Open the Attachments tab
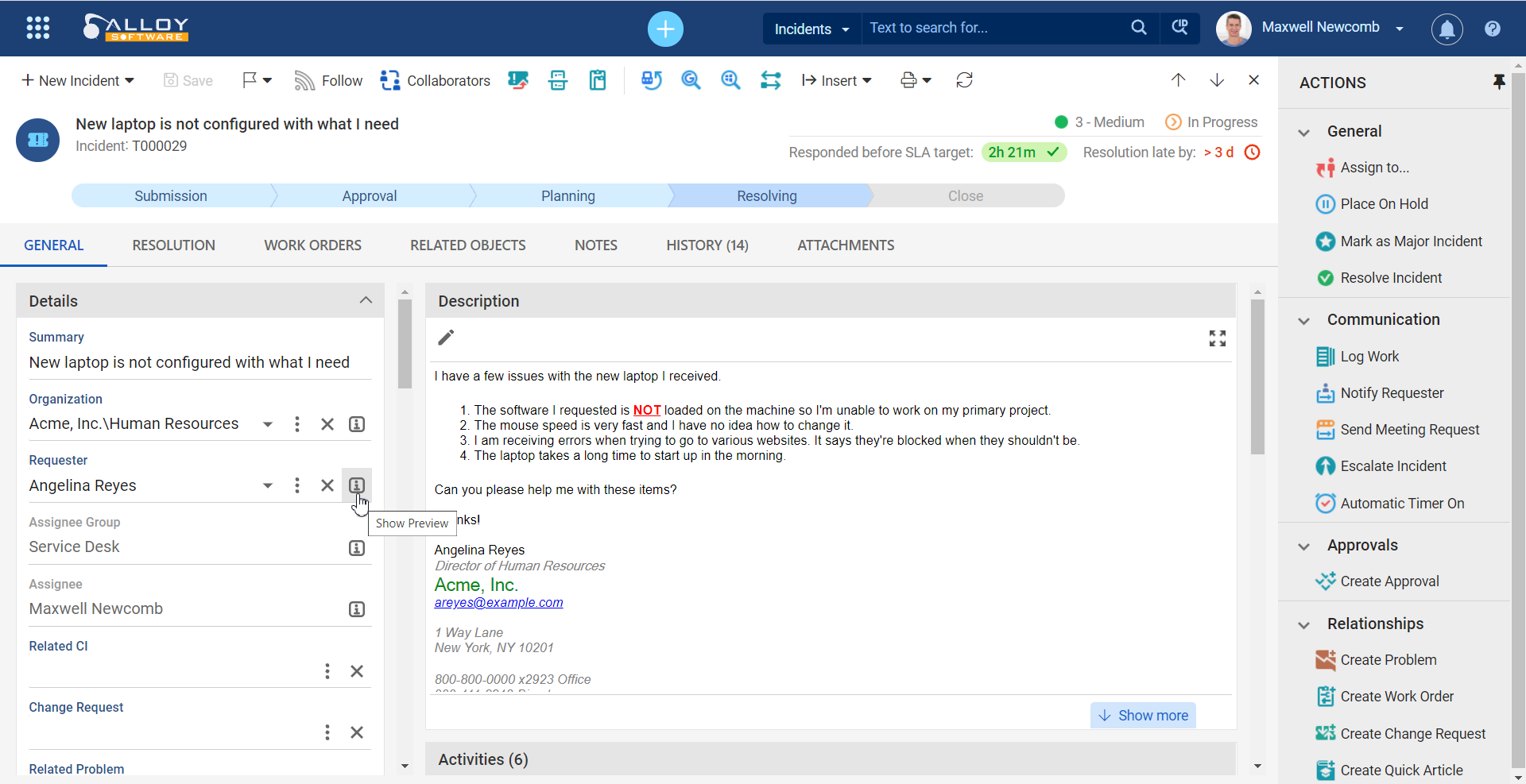Viewport: 1526px width, 784px height. (x=845, y=245)
